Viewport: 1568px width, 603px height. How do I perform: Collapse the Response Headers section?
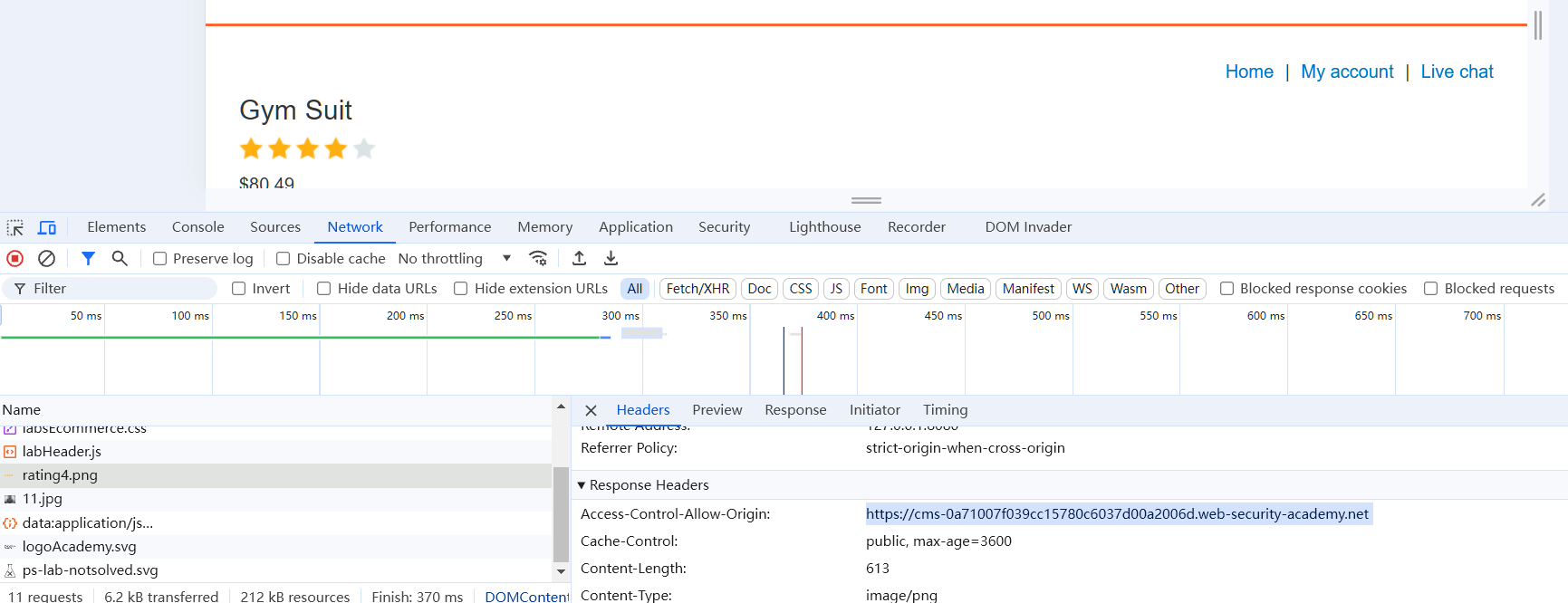[582, 485]
